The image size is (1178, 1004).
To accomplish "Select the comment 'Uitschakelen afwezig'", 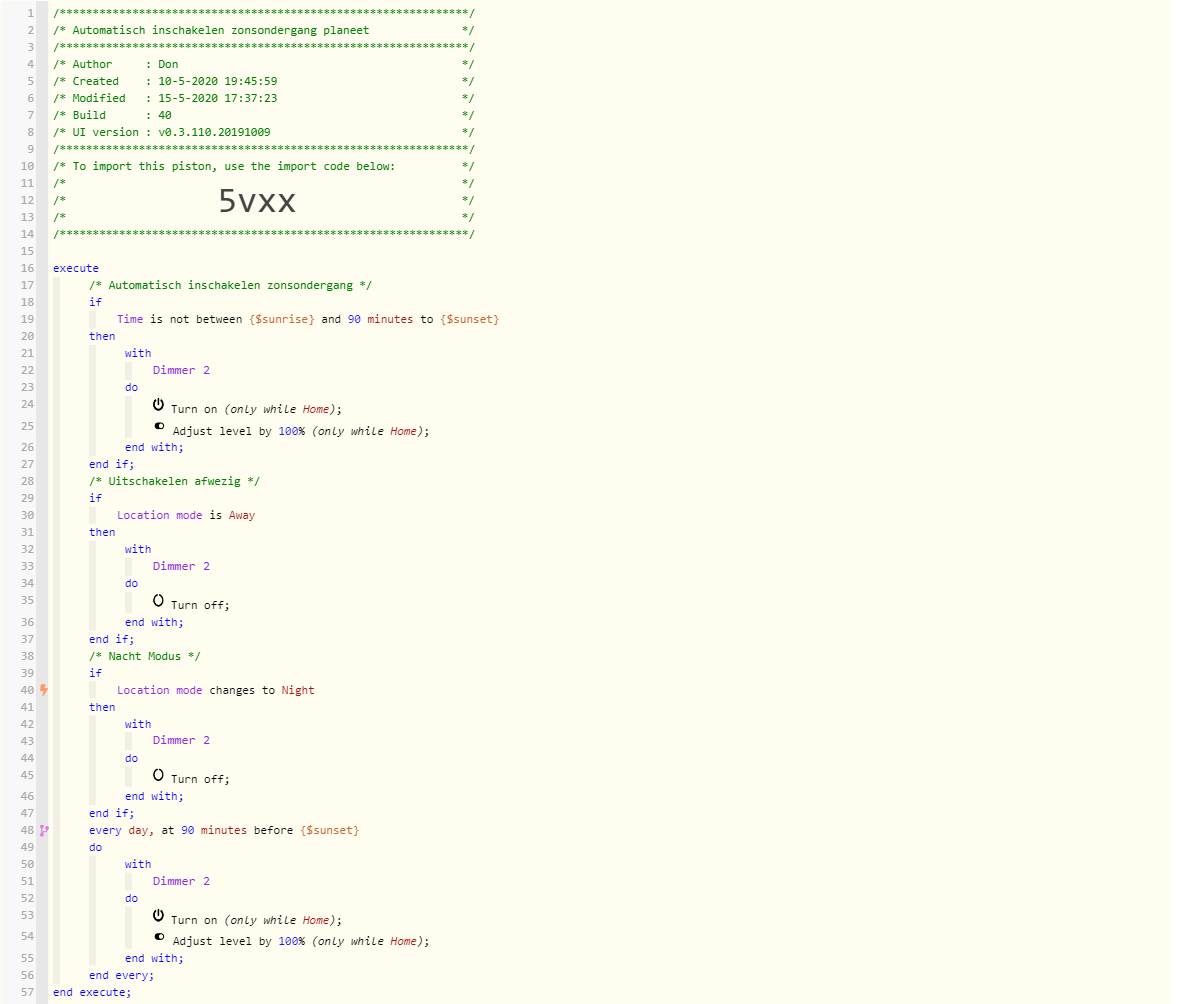I will 174,481.
